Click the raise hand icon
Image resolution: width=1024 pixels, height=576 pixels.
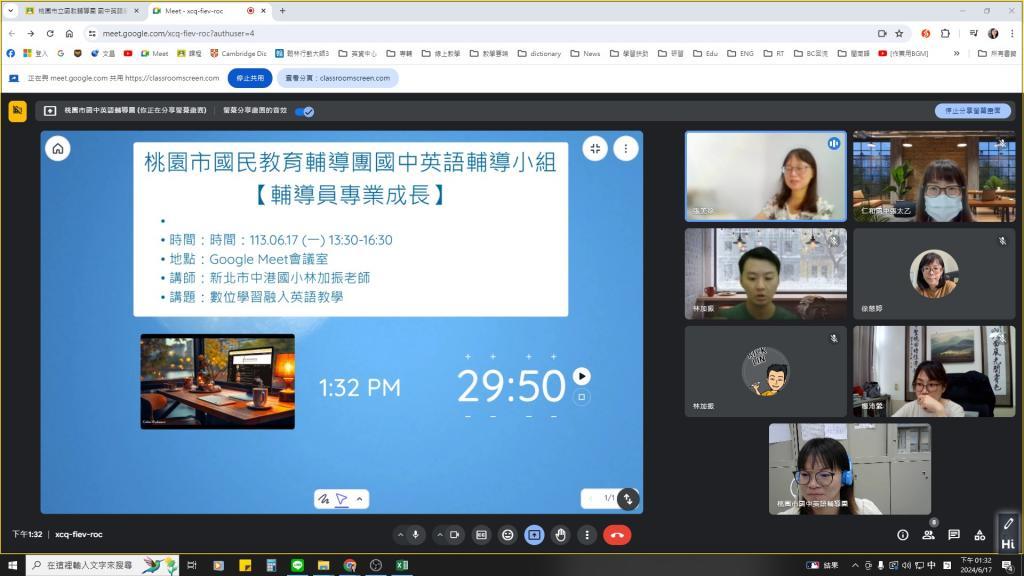pyautogui.click(x=561, y=535)
